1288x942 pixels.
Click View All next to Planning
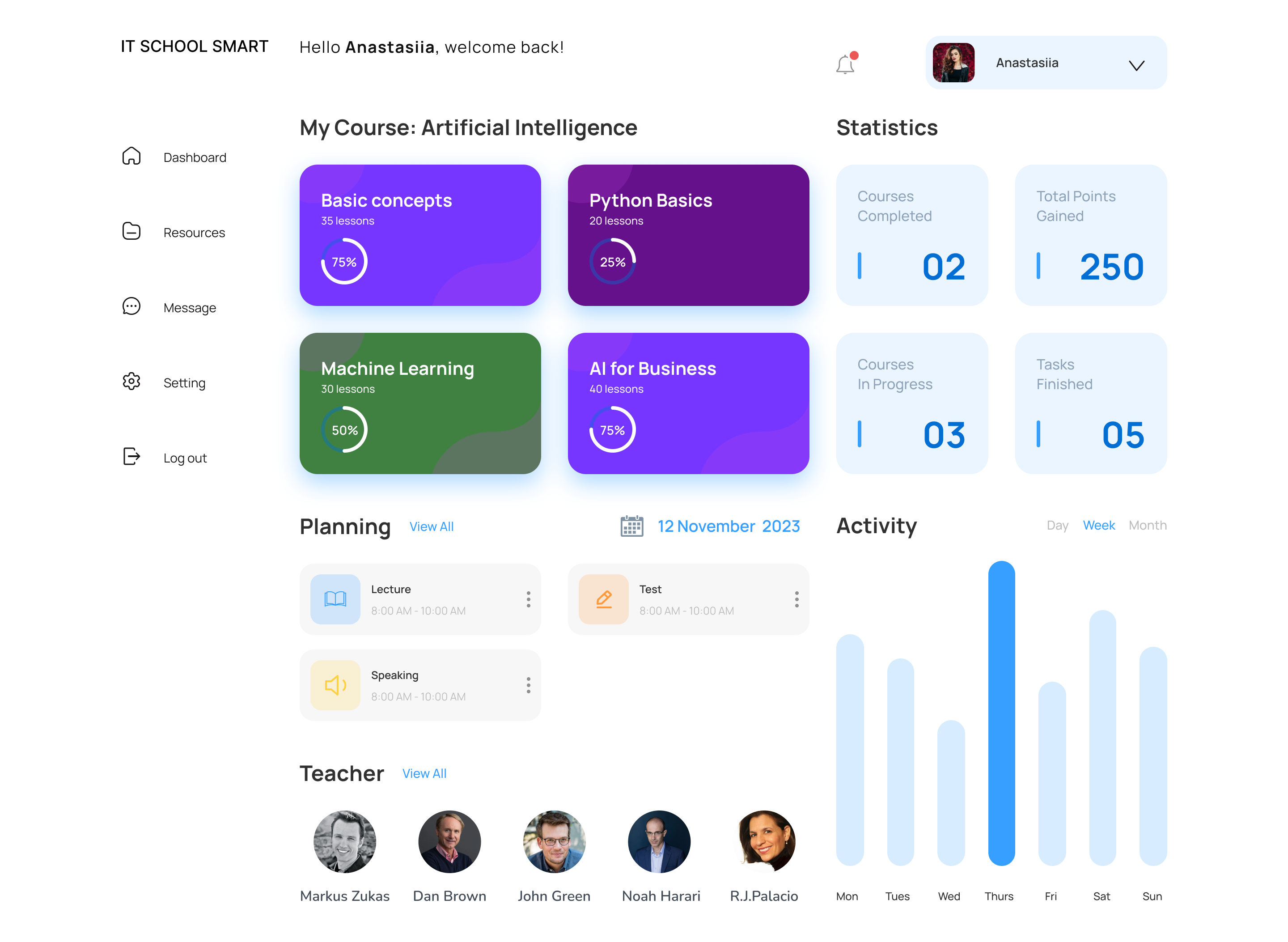click(431, 527)
